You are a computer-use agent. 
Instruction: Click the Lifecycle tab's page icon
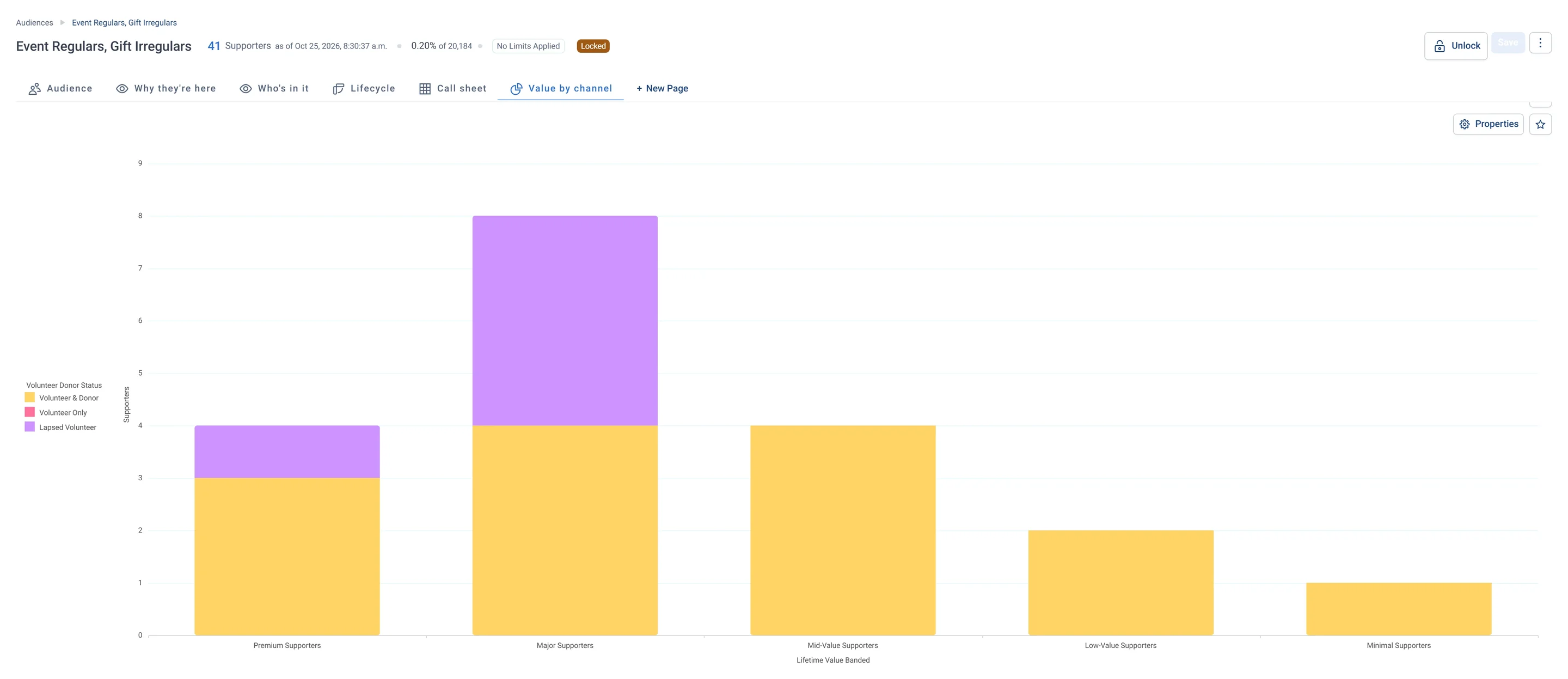coord(339,89)
